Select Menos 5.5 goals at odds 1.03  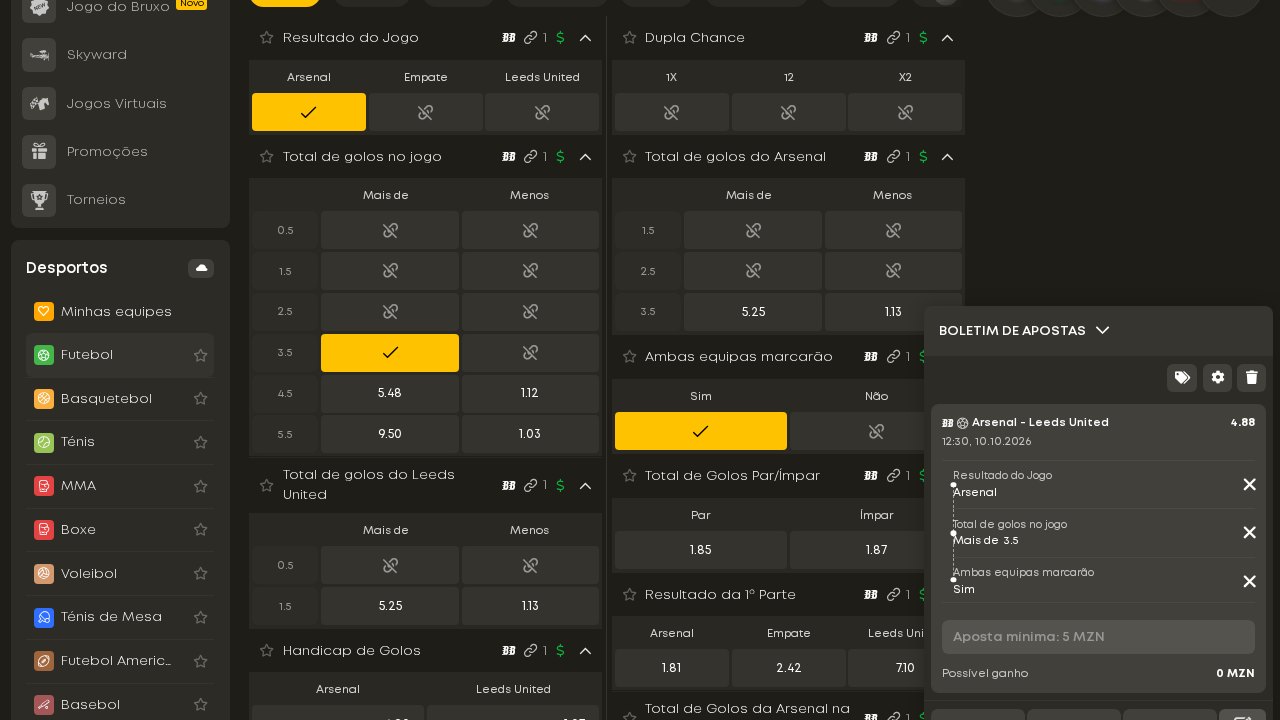coord(530,434)
